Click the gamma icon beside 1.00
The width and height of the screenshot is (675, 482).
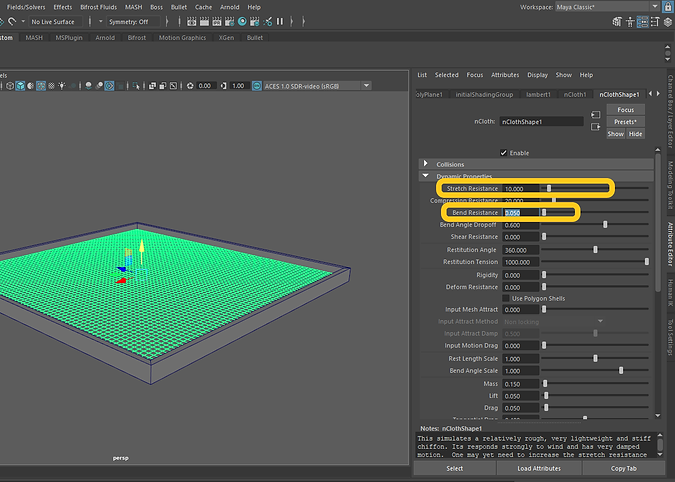coord(223,86)
